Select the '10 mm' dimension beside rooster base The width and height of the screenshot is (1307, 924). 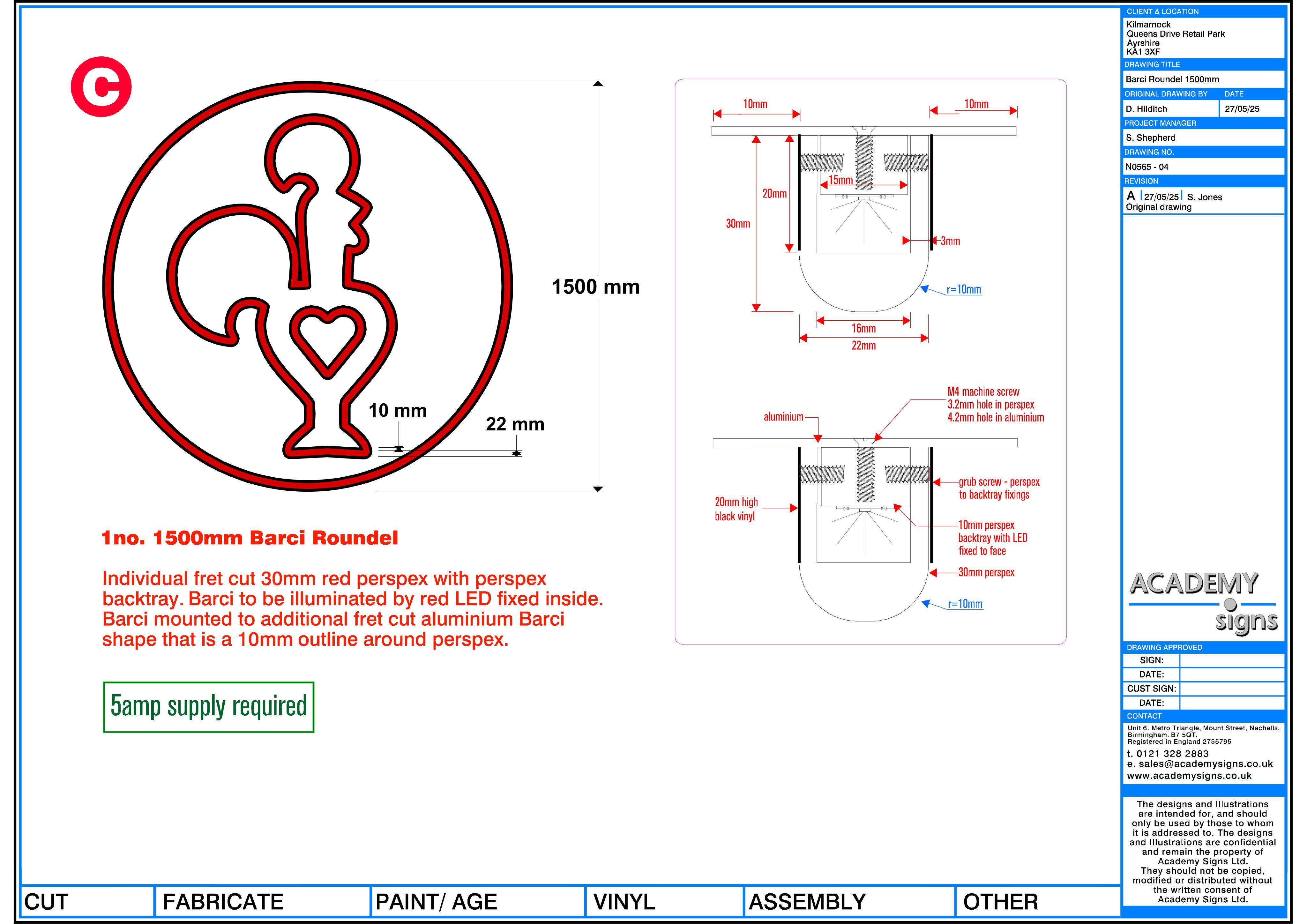click(x=397, y=411)
